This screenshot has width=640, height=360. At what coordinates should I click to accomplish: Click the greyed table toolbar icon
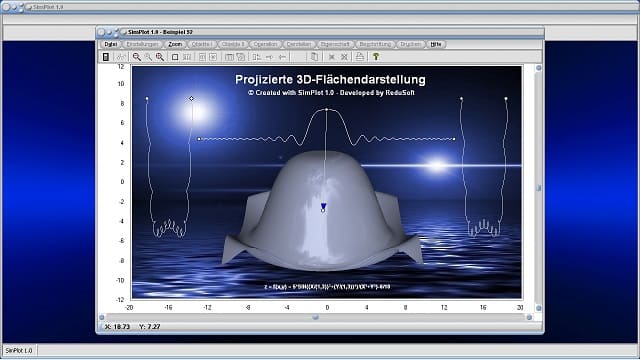point(229,57)
